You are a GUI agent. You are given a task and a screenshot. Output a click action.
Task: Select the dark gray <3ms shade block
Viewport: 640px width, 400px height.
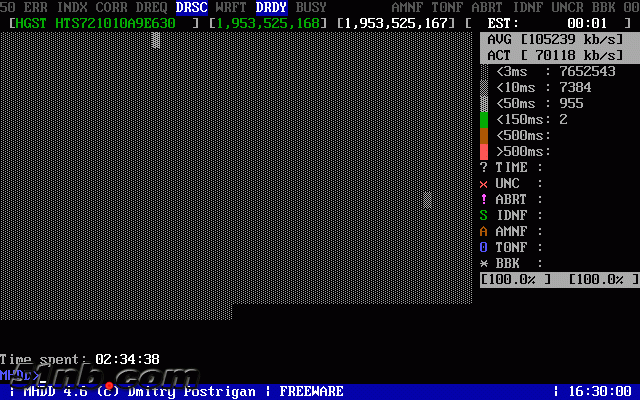pyautogui.click(x=484, y=72)
